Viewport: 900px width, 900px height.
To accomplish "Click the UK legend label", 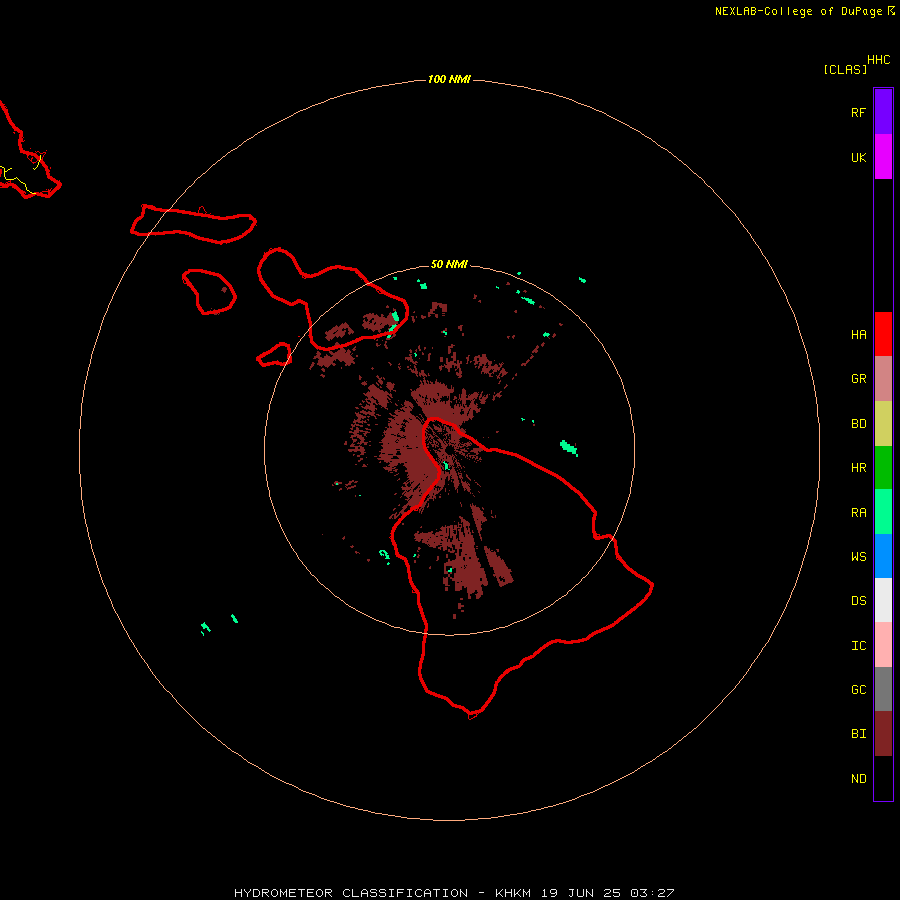I will [858, 157].
